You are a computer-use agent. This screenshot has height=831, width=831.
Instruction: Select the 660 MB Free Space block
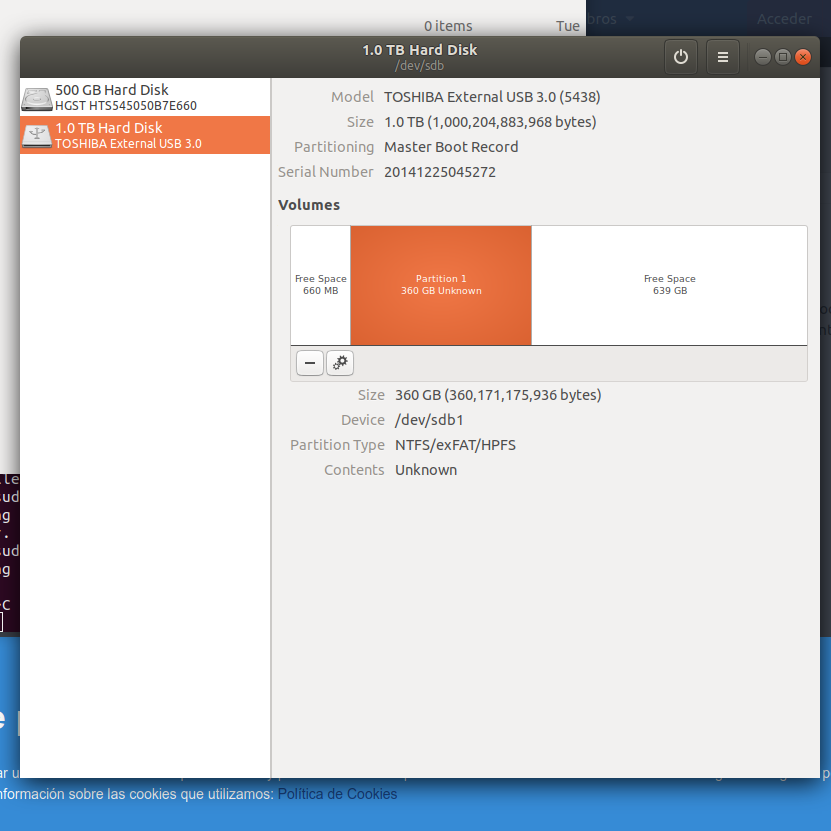coord(320,285)
